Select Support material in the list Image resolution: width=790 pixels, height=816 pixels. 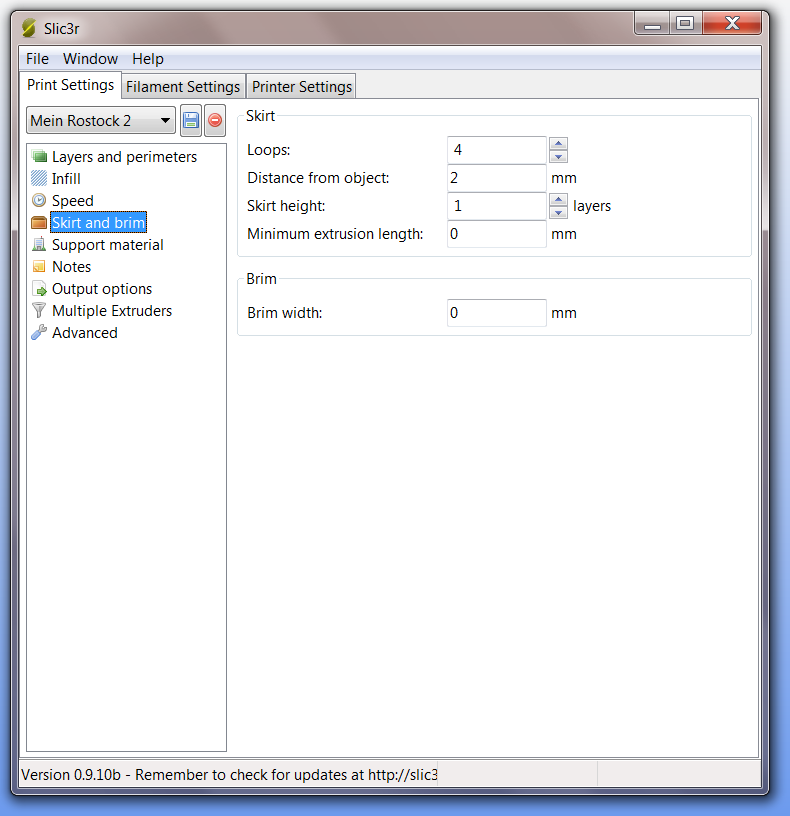coord(108,245)
